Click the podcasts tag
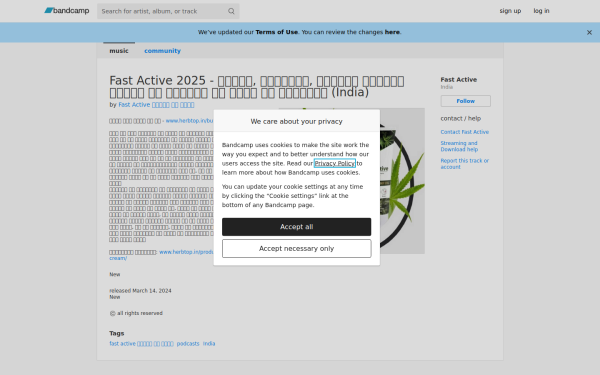Viewport: 600px width, 375px height. click(x=188, y=344)
